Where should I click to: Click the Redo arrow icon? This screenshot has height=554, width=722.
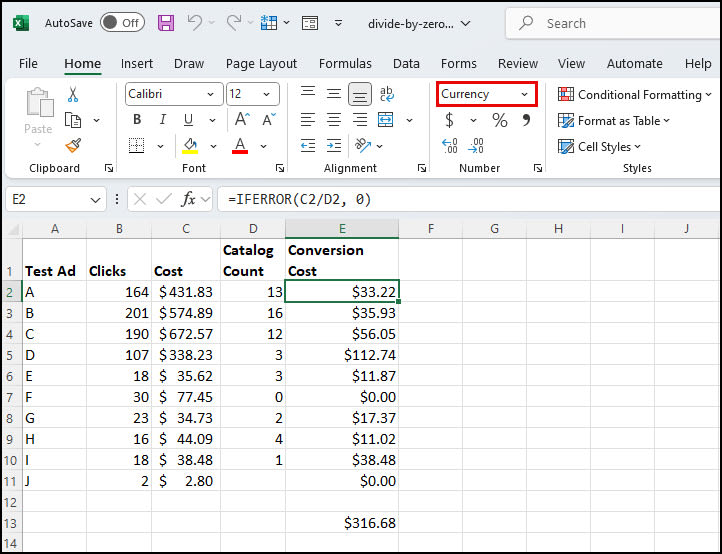234,23
